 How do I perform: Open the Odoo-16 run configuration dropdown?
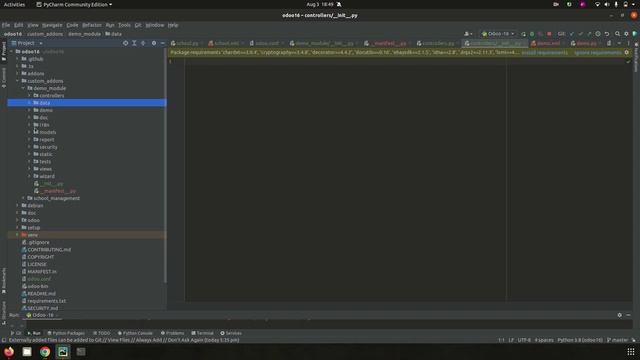498,34
